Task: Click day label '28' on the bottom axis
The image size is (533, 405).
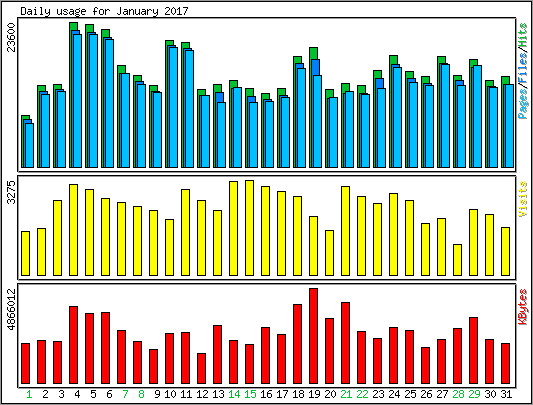Action: pos(458,394)
